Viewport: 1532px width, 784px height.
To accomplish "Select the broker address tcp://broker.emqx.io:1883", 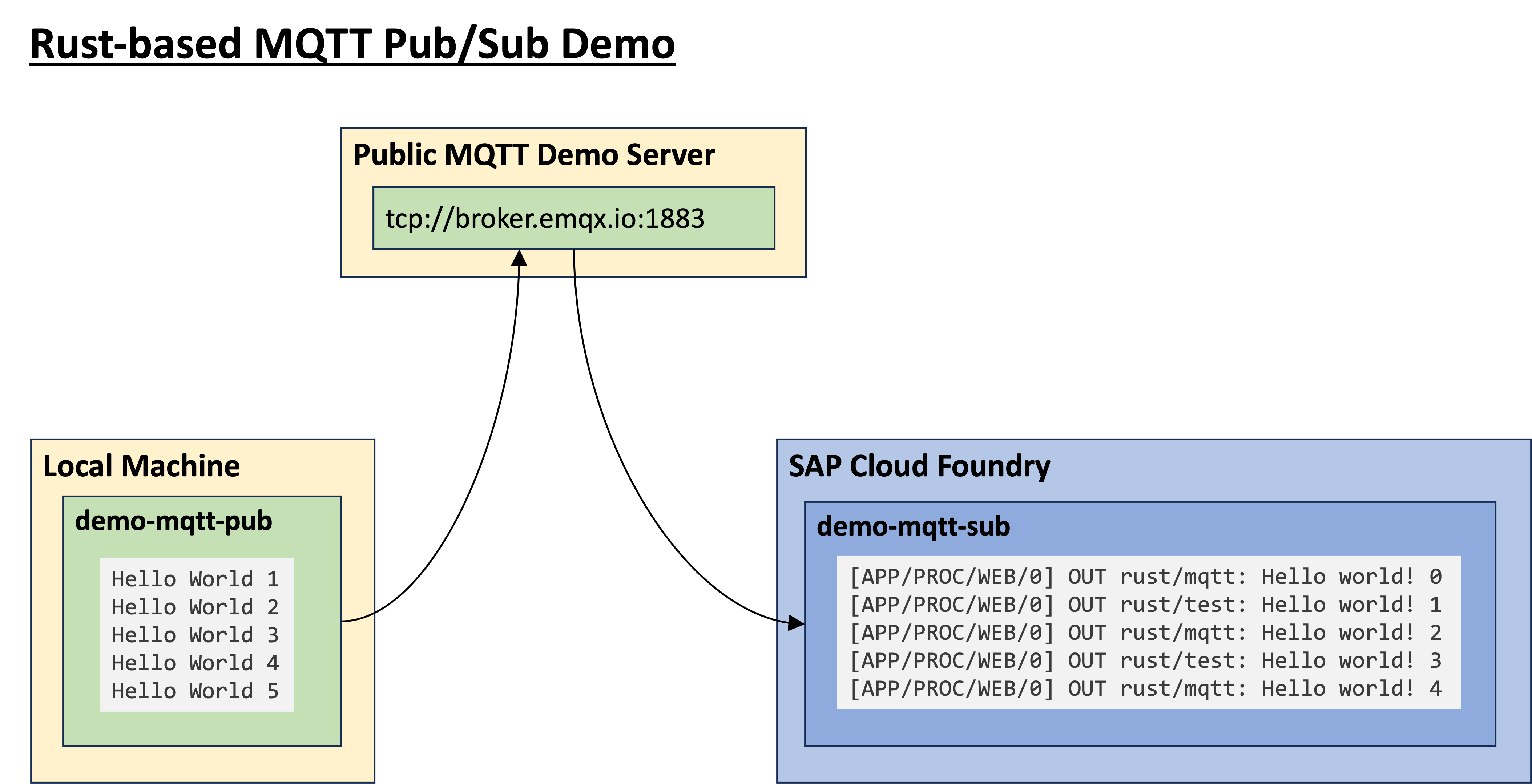I will point(545,219).
